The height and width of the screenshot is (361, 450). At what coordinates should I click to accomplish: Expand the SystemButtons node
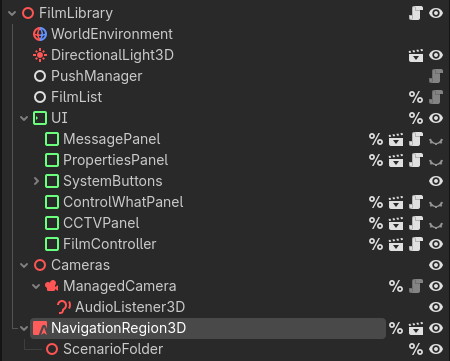coord(36,181)
